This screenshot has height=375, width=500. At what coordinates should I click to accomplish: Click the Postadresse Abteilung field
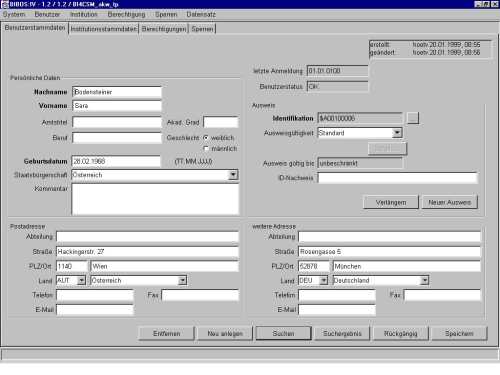147,237
